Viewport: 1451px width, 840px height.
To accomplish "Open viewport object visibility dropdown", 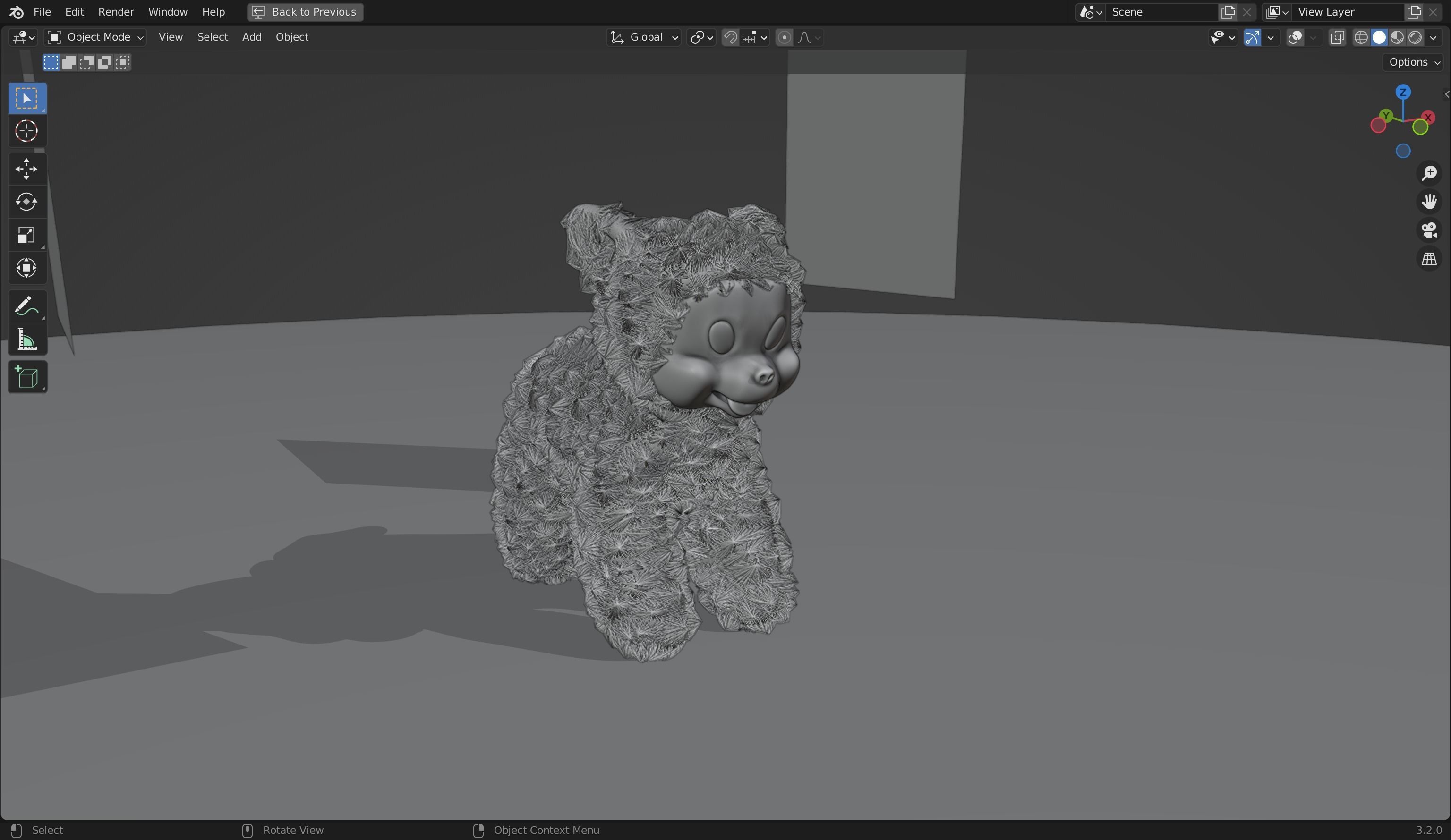I will [x=1222, y=37].
